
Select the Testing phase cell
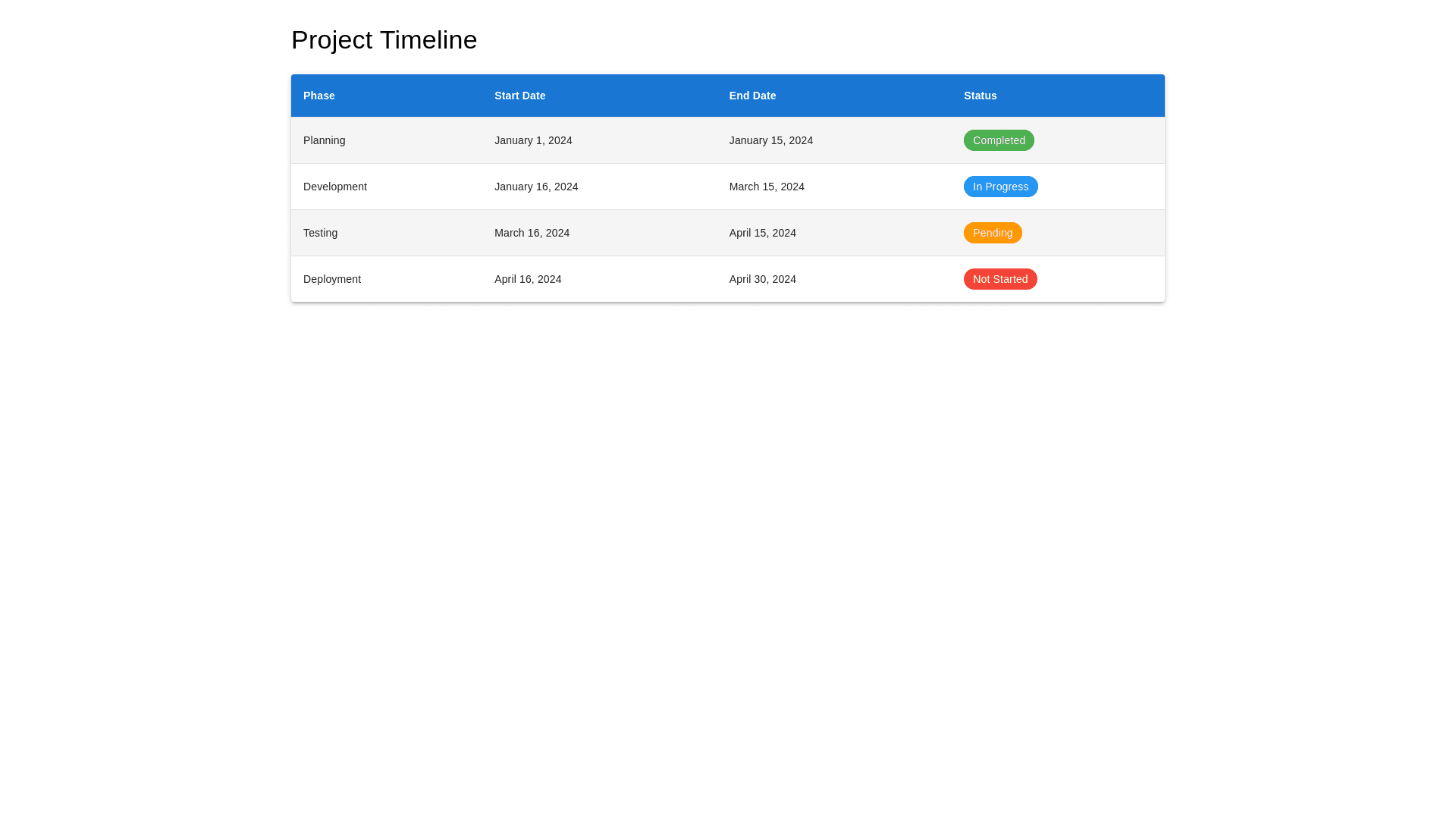click(320, 233)
